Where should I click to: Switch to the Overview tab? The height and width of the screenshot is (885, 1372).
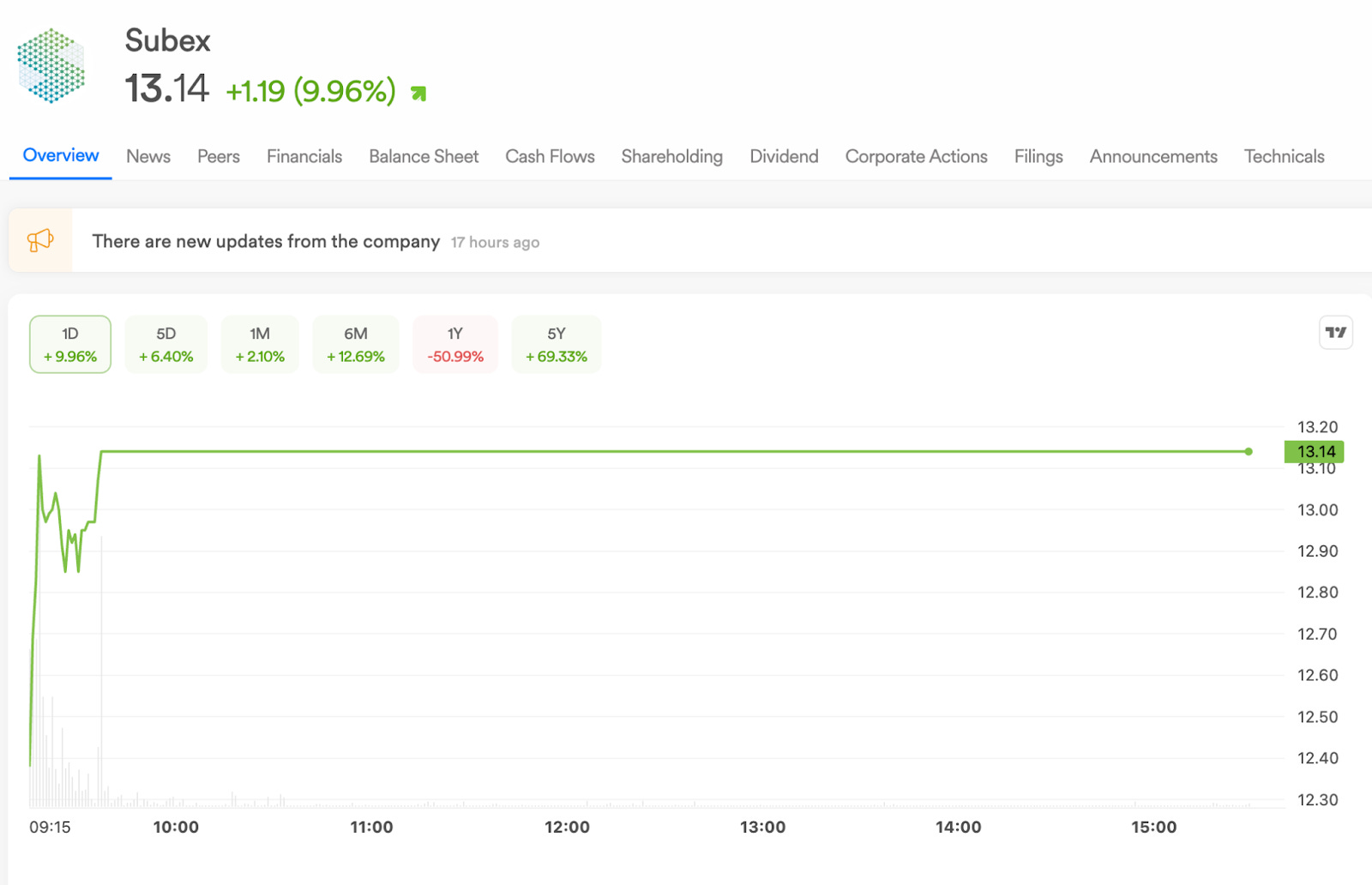(61, 155)
